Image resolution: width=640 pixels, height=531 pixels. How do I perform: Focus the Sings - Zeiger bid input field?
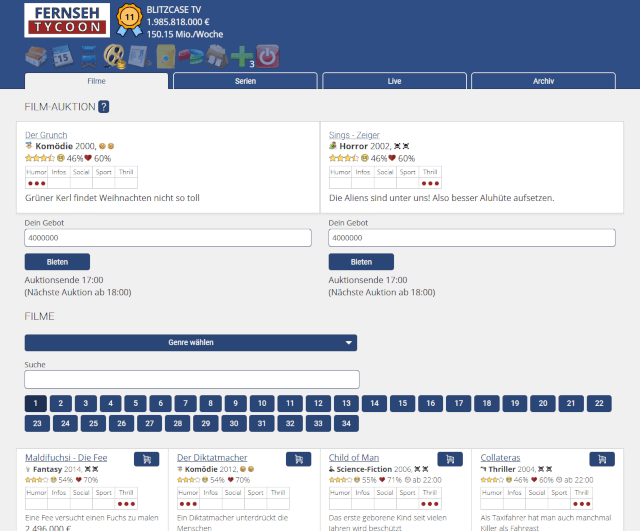(x=472, y=238)
